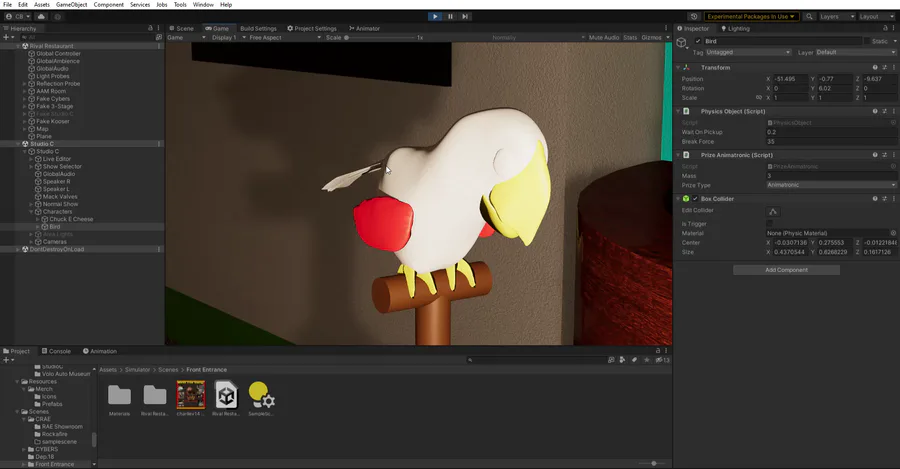The width and height of the screenshot is (900, 469).
Task: Select the SampleSc lighting settings asset
Action: (x=261, y=395)
